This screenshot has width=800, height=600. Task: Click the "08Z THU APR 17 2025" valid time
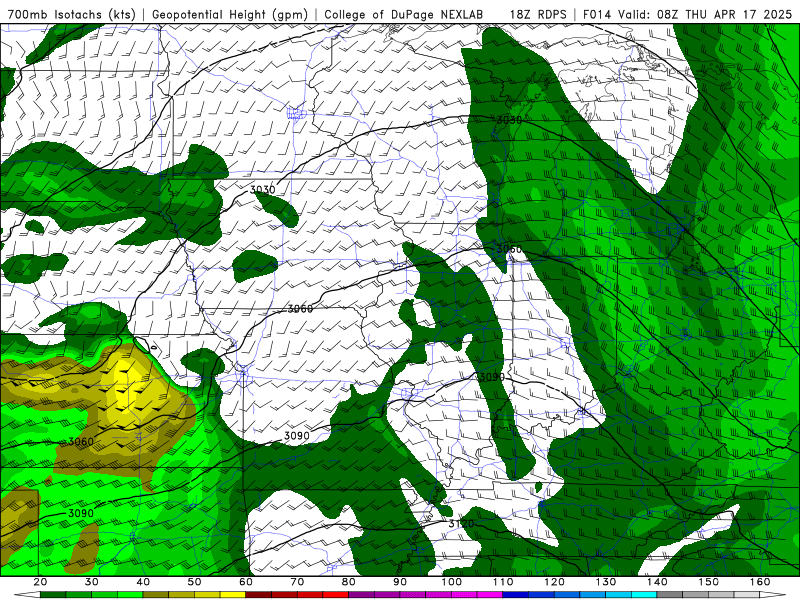coord(724,14)
